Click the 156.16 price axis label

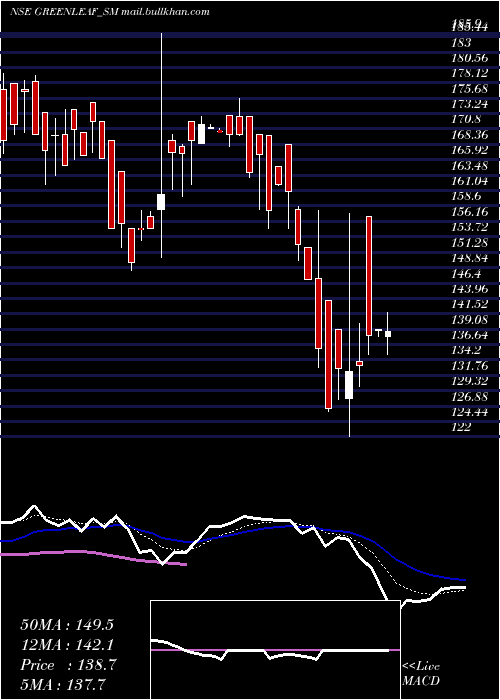point(469,212)
